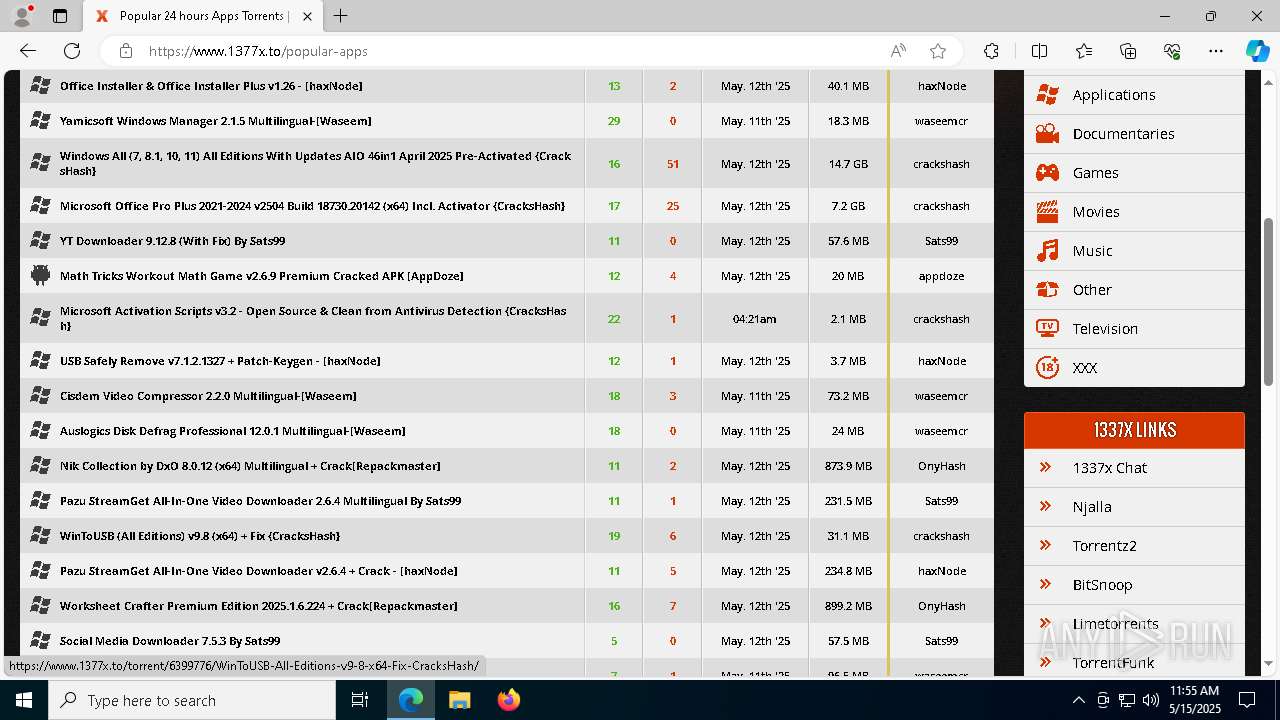Select the Popular 24 hours Apps Torrents tab
Screen dimensions: 1280x720
(203, 16)
